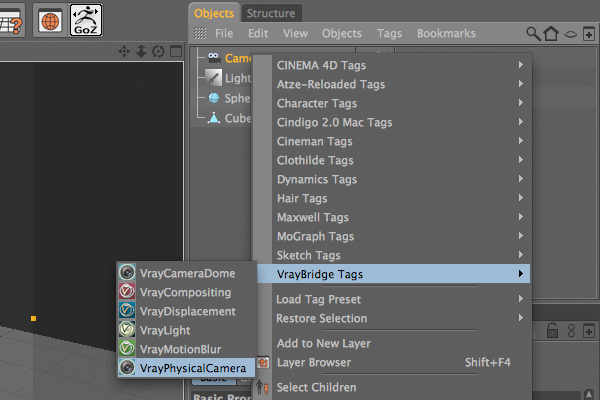Click the Layer Browser menu icon
Screen dimensions: 600x400
(x=263, y=362)
